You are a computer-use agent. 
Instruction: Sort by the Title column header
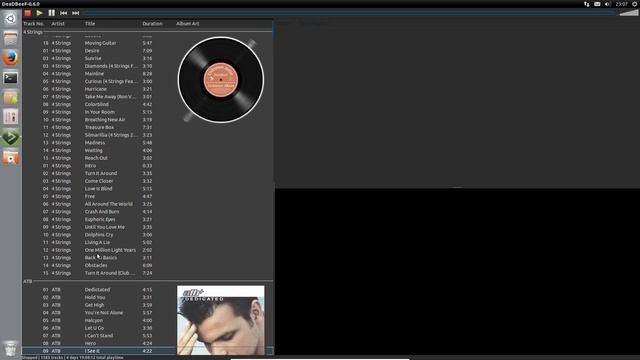tap(90, 24)
